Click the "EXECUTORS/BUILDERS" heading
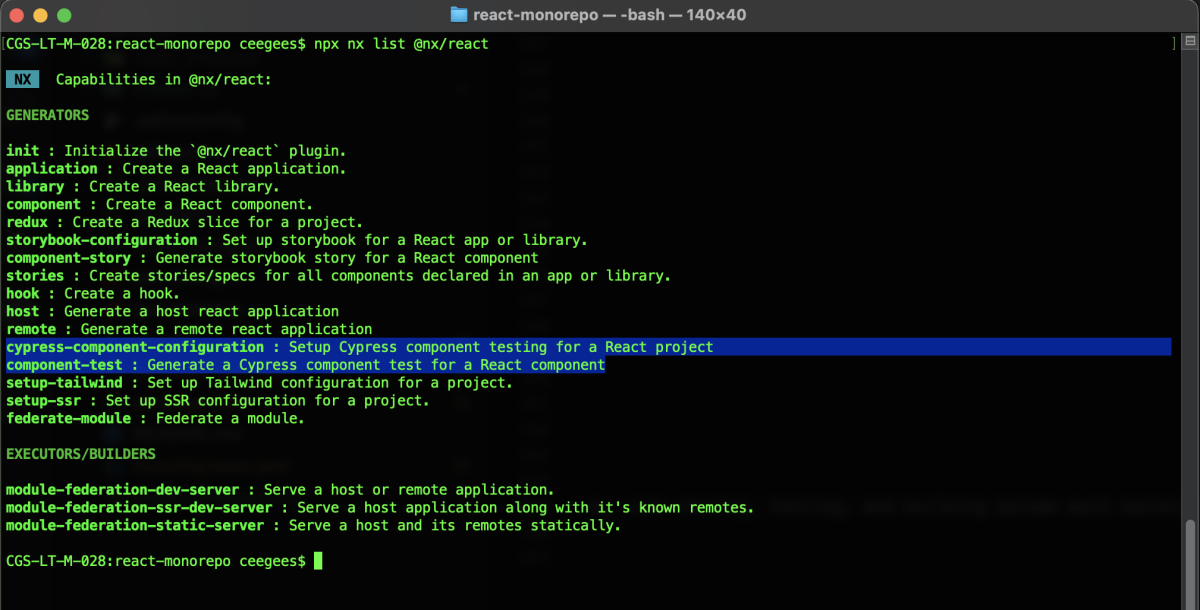The height and width of the screenshot is (610, 1200). (81, 454)
